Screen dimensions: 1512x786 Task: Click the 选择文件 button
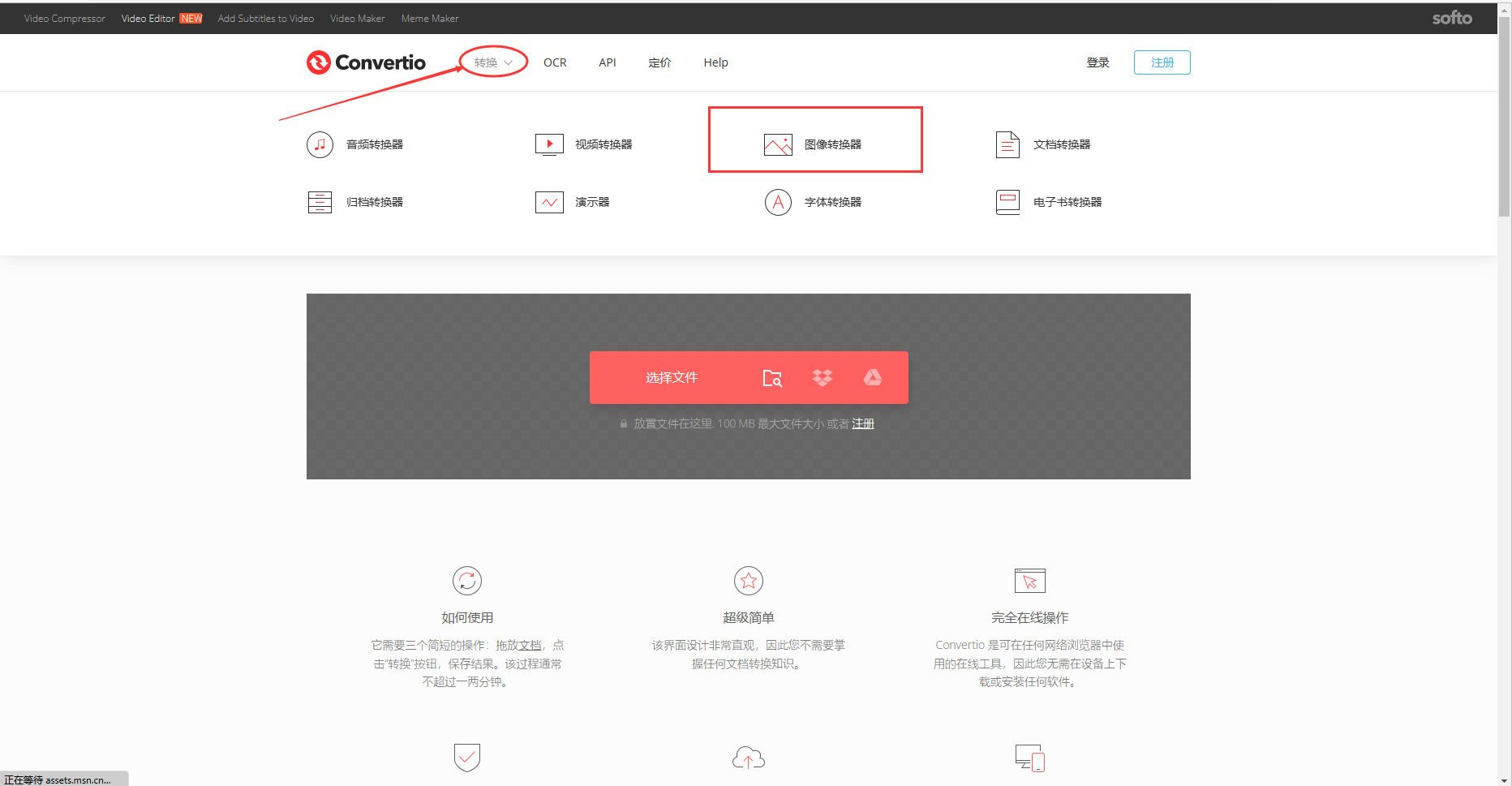click(x=672, y=377)
